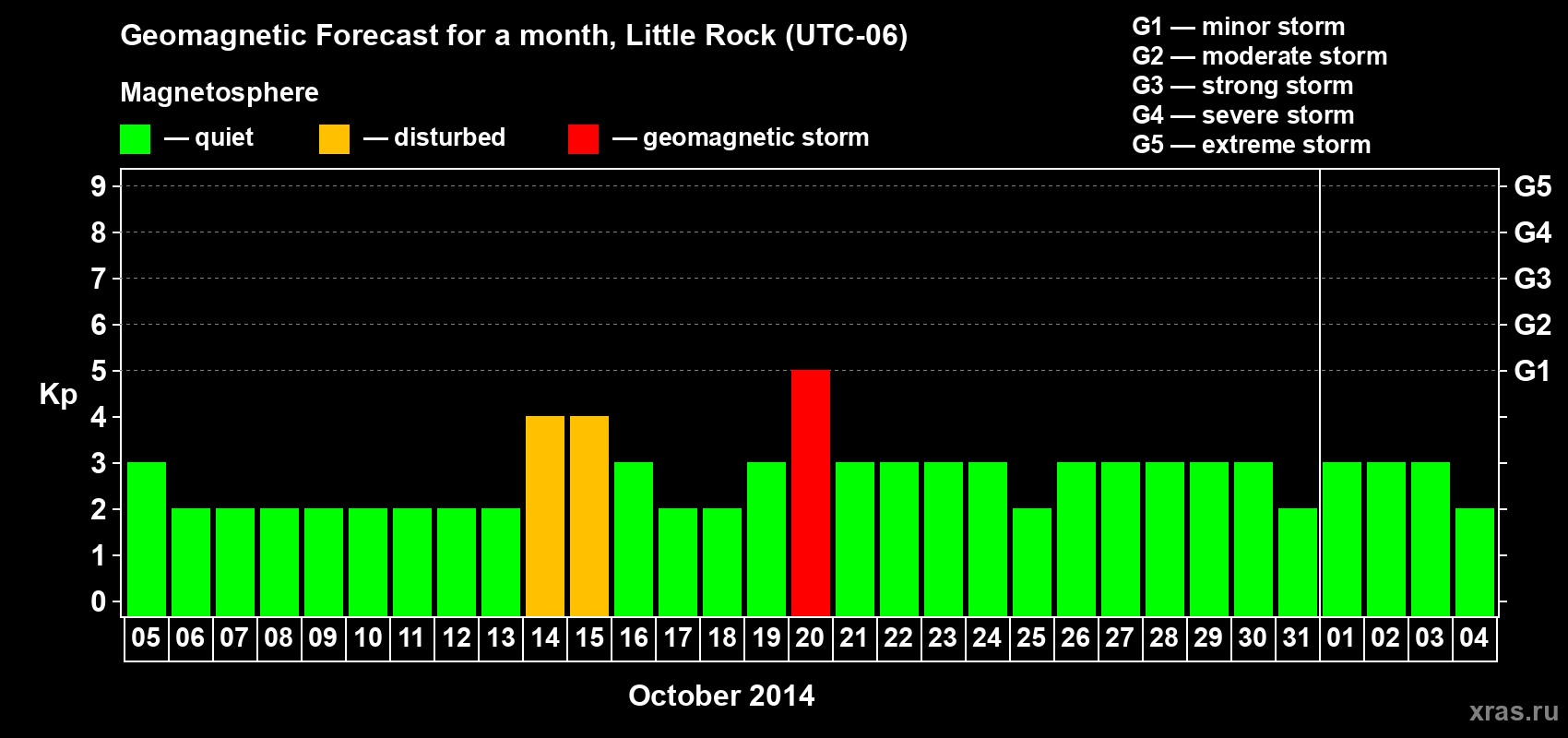Click the date label '05' on the axis

point(146,637)
